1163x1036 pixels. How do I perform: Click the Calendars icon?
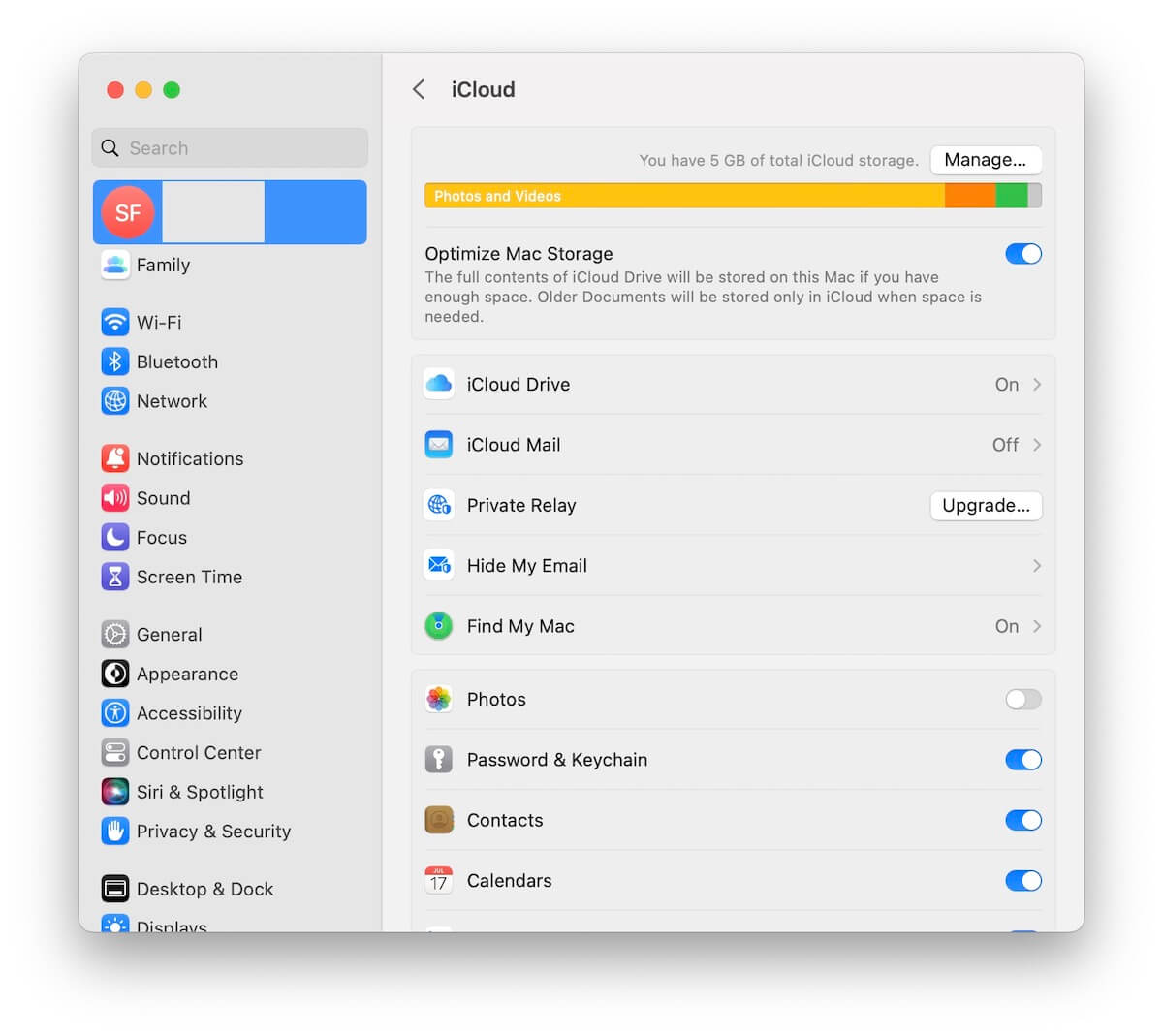439,881
